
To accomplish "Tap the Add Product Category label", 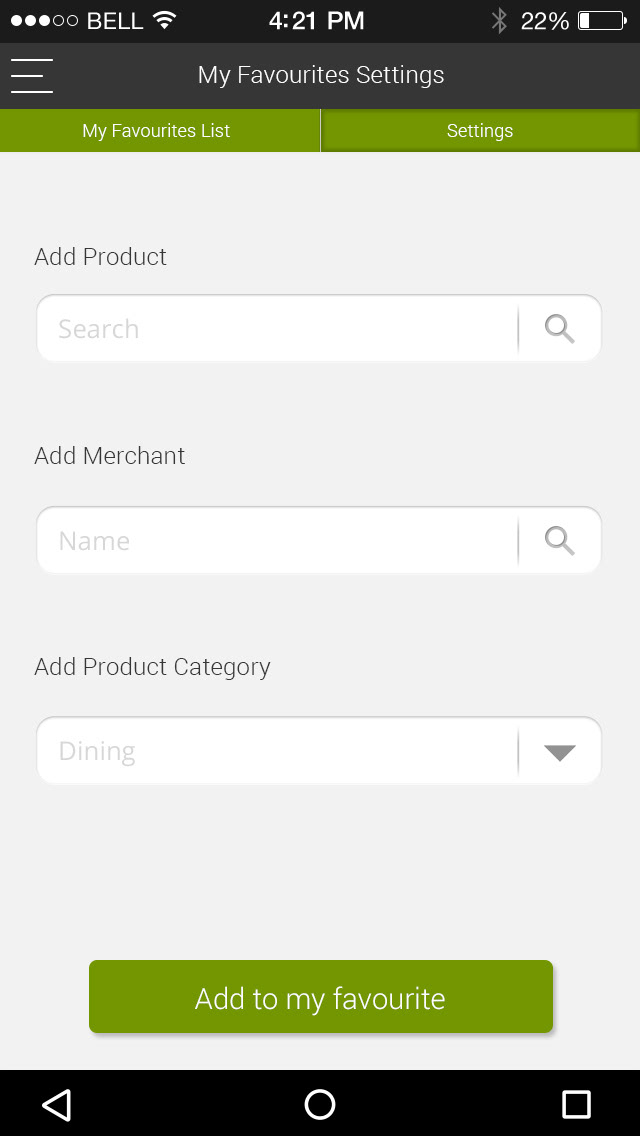I will coord(153,667).
